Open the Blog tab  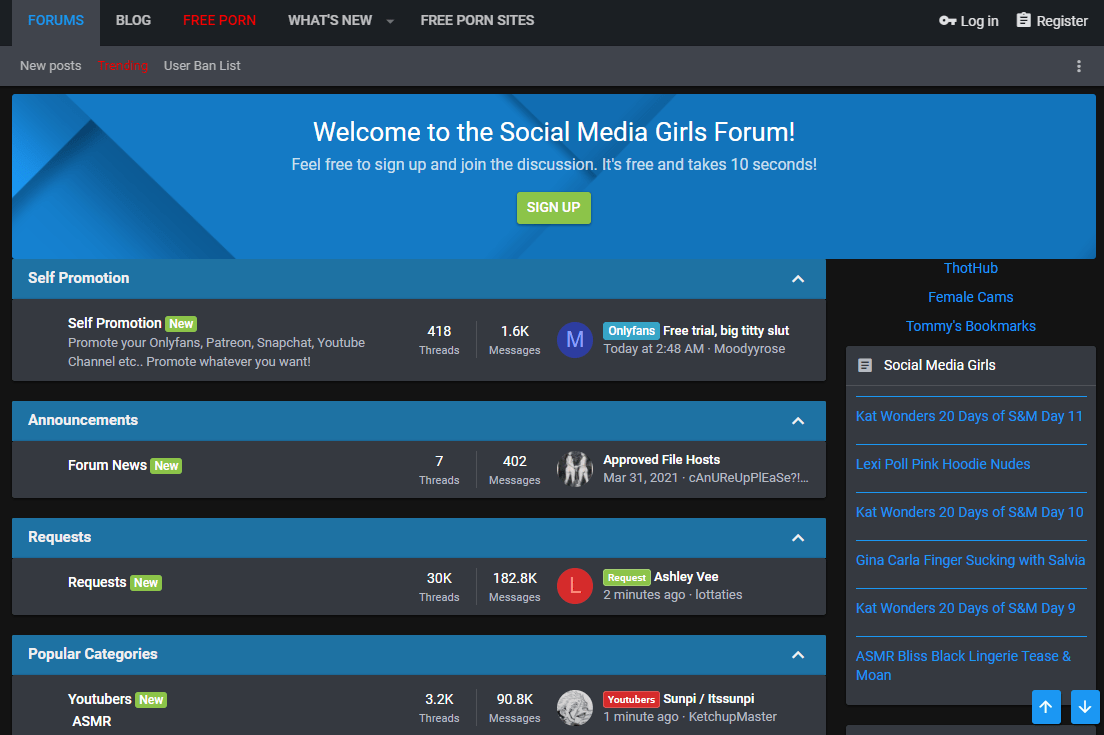pyautogui.click(x=133, y=20)
